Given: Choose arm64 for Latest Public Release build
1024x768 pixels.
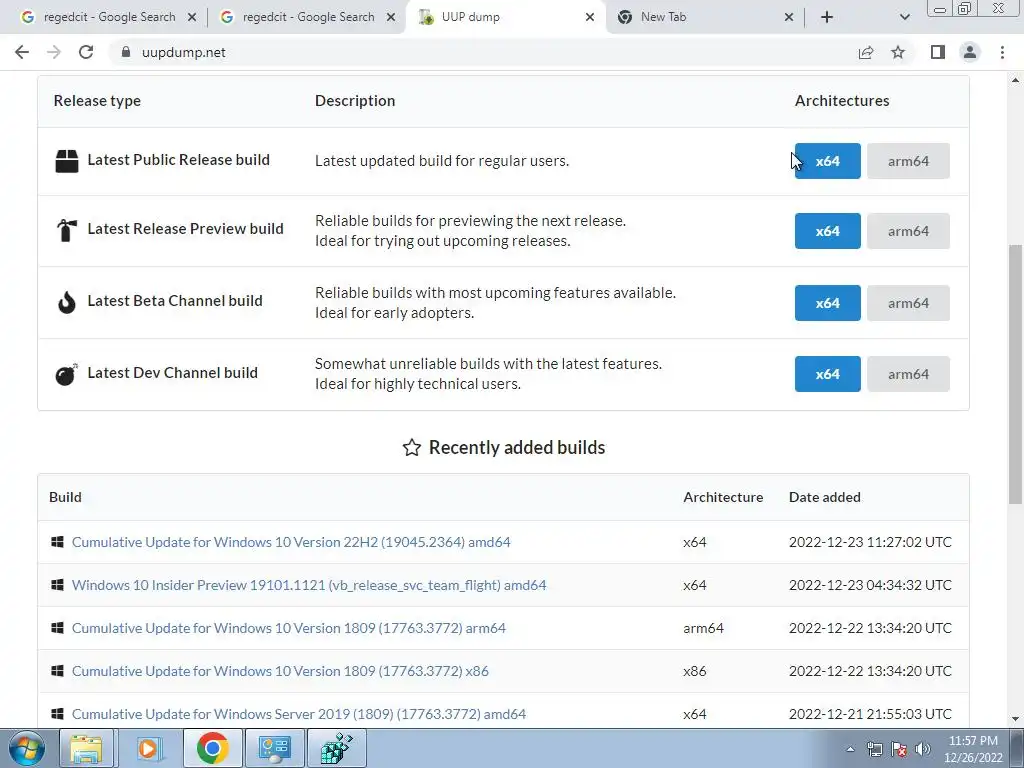Looking at the screenshot, I should pyautogui.click(x=908, y=161).
